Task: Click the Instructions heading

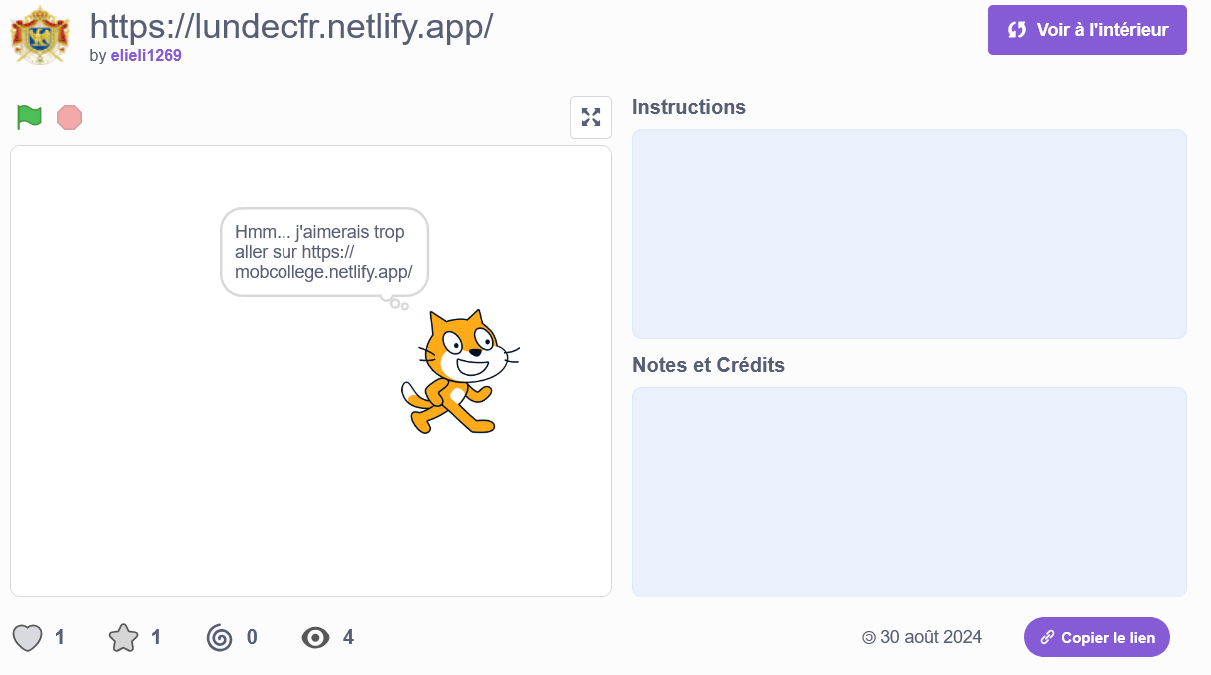Action: click(689, 107)
